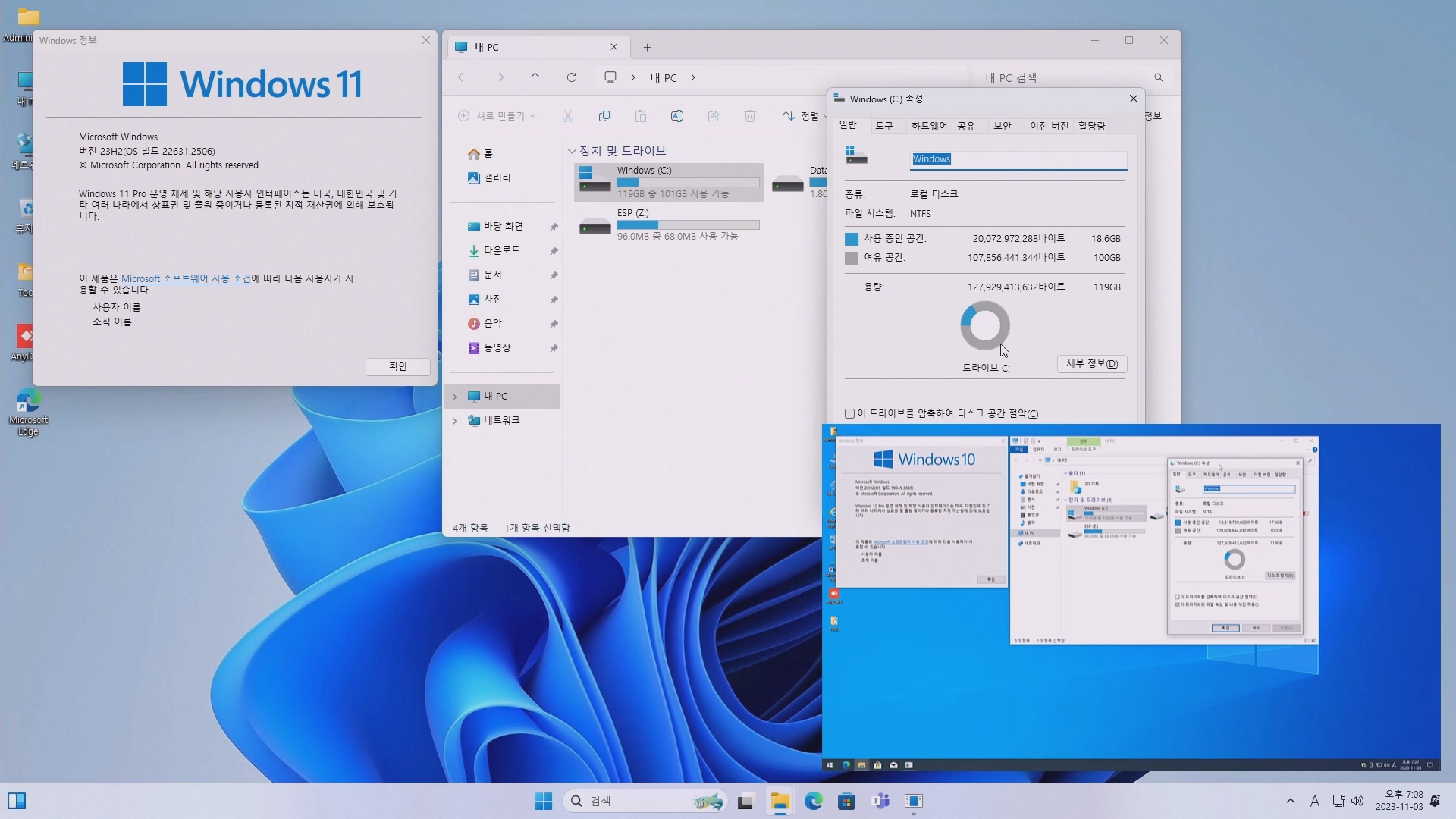This screenshot has height=819, width=1456.
Task: Open 다운로드 in navigation pane
Action: (x=494, y=250)
